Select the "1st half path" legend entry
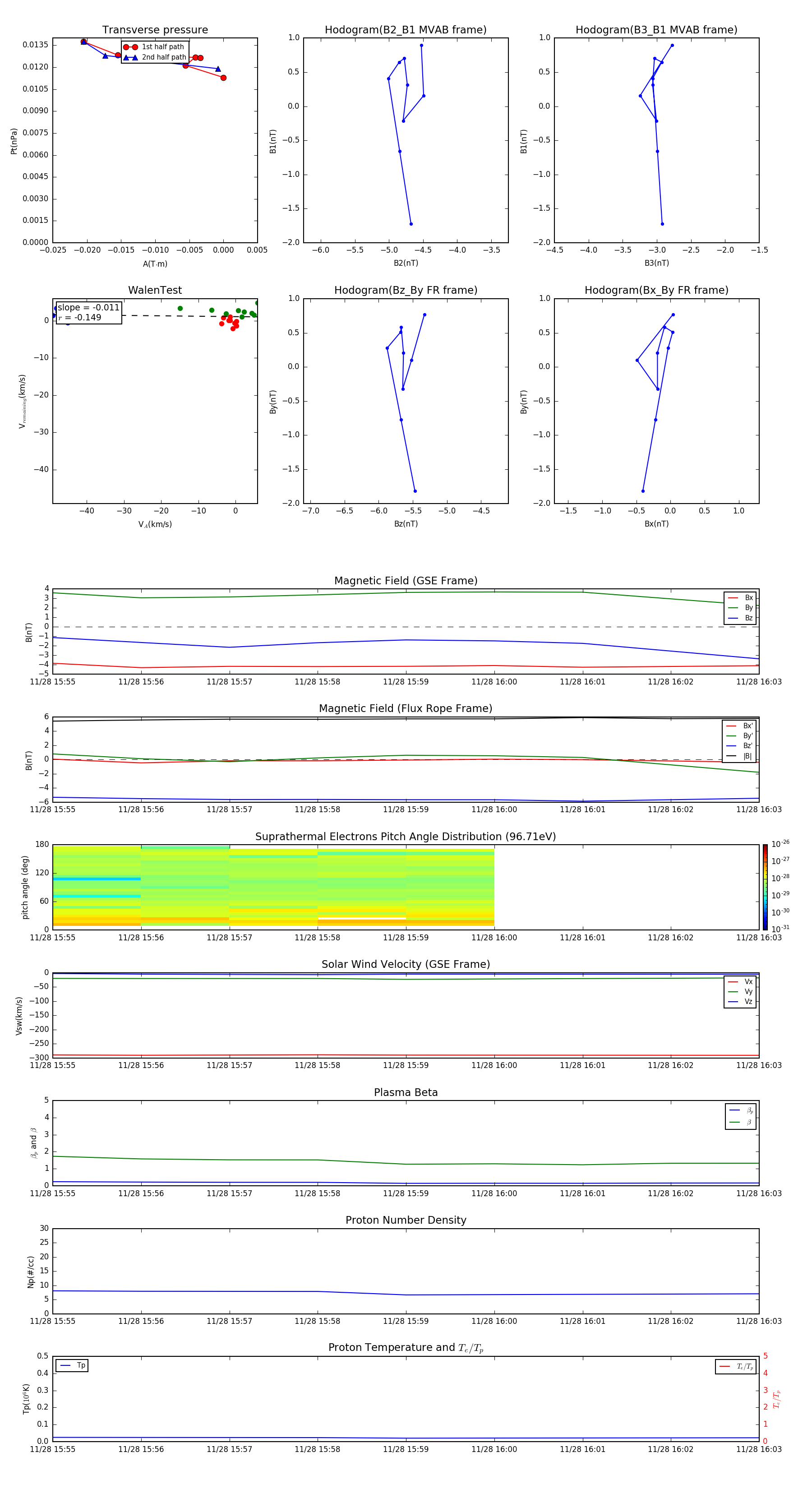 pyautogui.click(x=154, y=47)
